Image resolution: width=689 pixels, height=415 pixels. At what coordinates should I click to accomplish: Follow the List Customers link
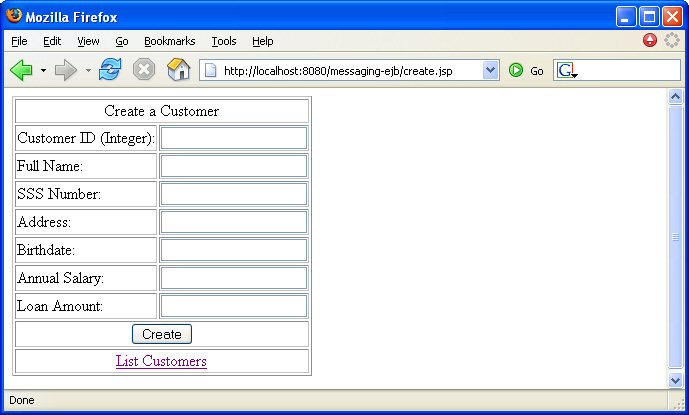(x=161, y=361)
